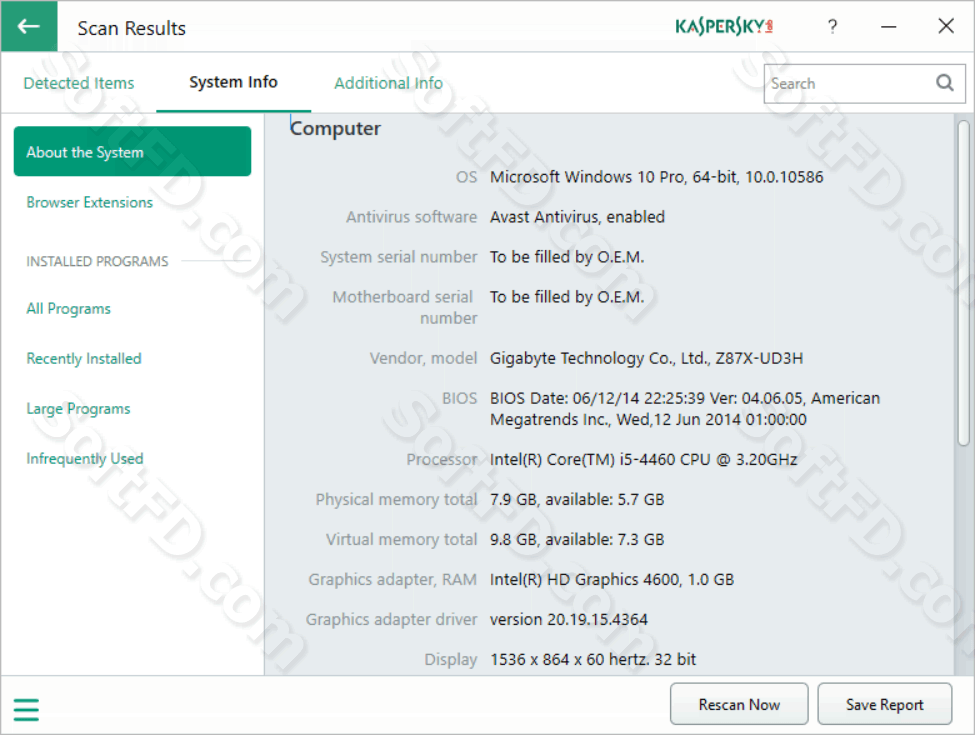Click the Rescan Now button

739,704
